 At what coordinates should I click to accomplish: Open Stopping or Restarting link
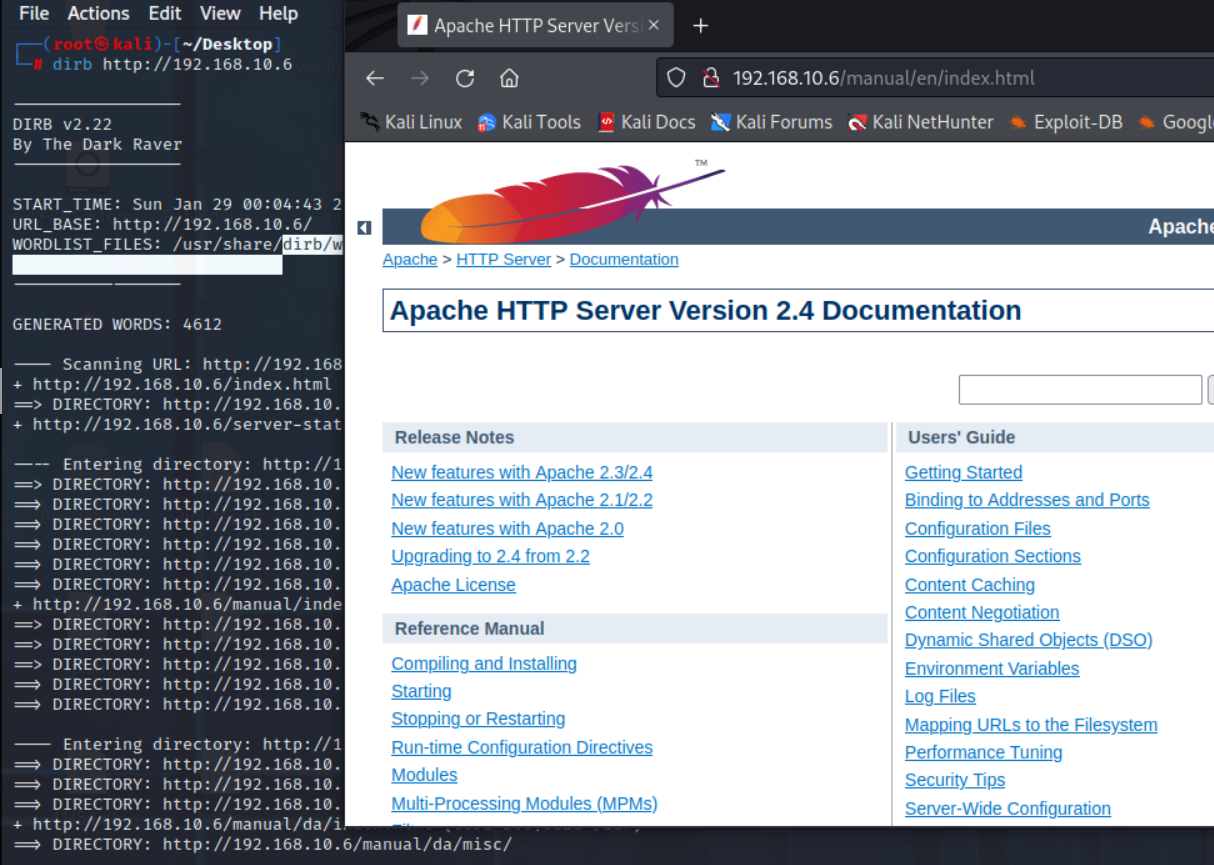pyautogui.click(x=478, y=719)
